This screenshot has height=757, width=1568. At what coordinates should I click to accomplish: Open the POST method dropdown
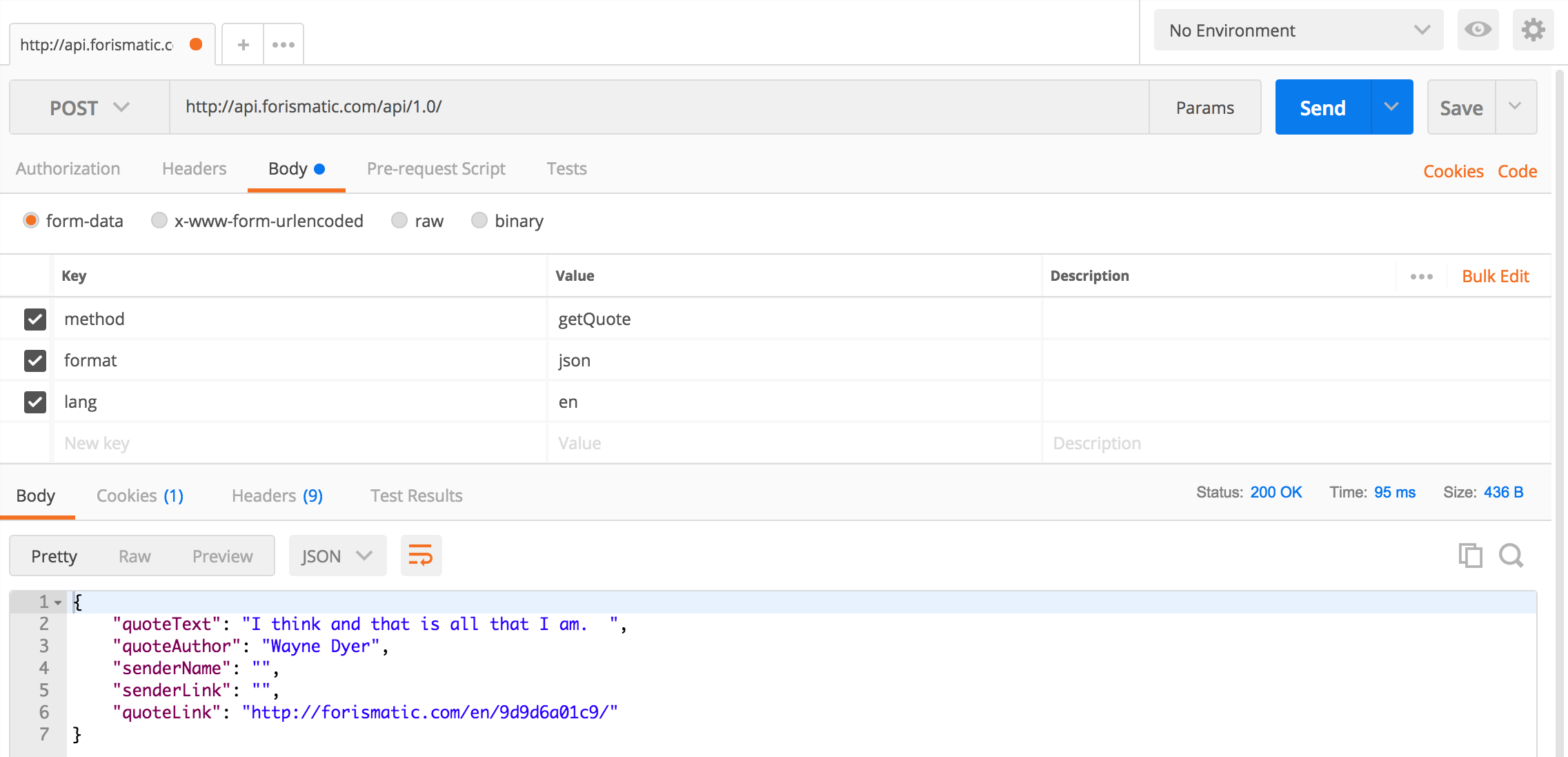coord(90,108)
